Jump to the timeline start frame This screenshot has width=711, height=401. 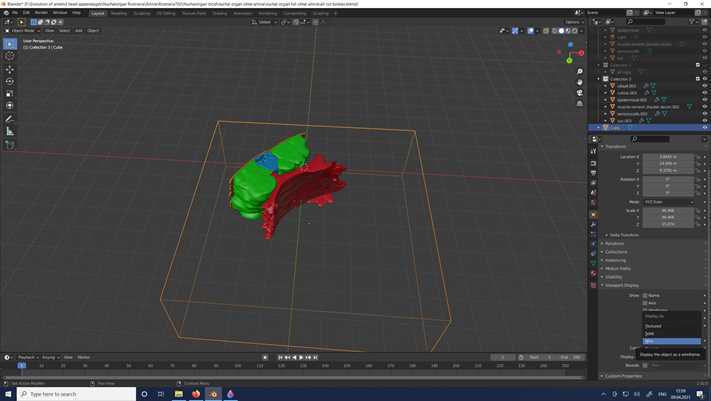(x=280, y=357)
